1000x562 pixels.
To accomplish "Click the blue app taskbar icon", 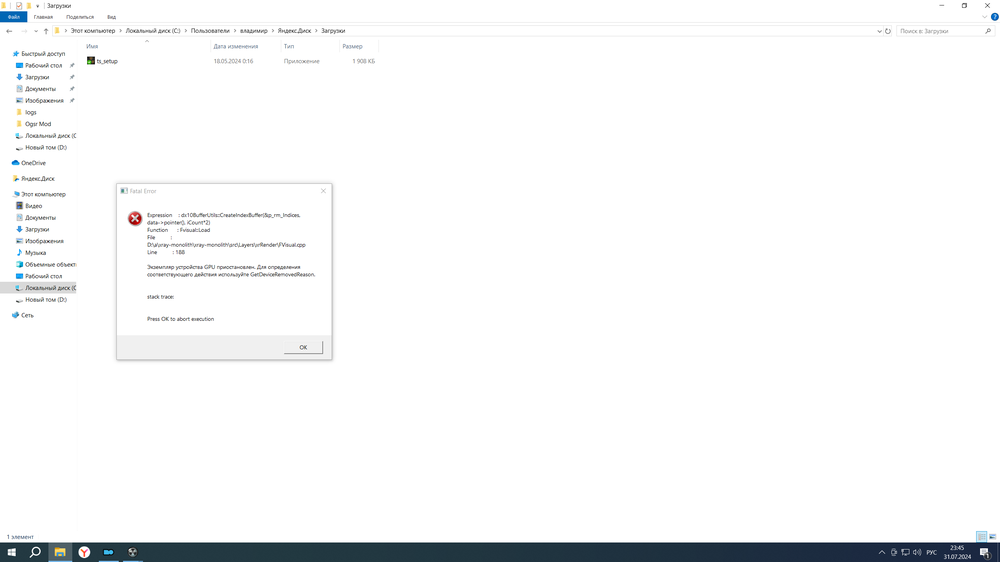I will [108, 552].
